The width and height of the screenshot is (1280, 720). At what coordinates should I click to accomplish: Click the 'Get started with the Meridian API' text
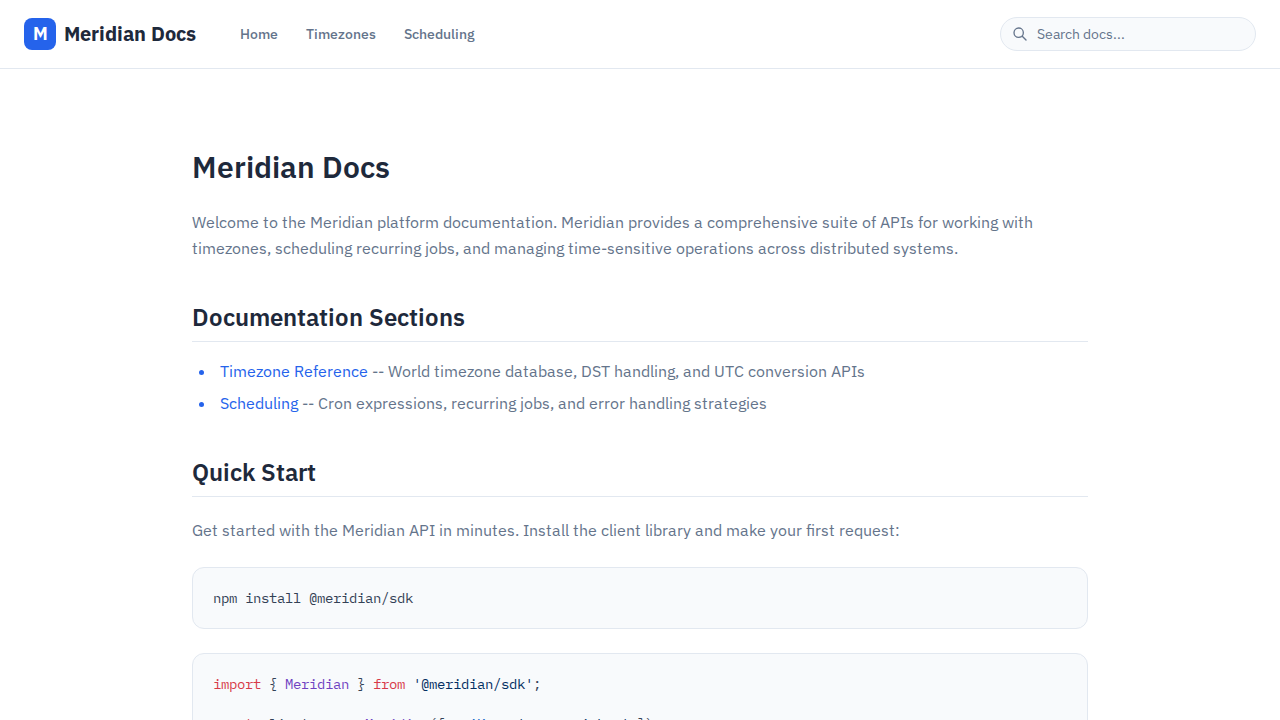click(x=545, y=530)
